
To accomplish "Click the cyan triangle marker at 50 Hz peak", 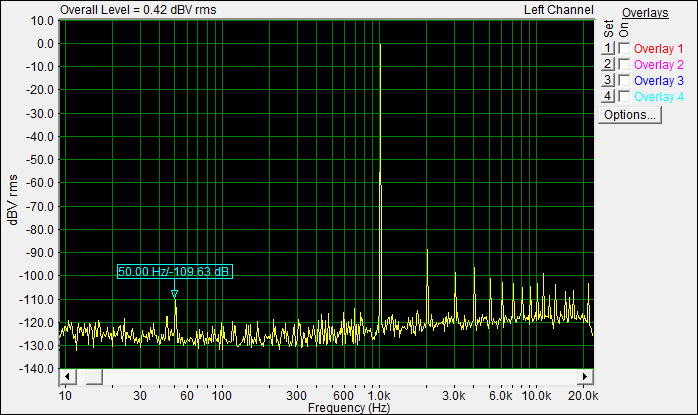I will click(x=174, y=294).
